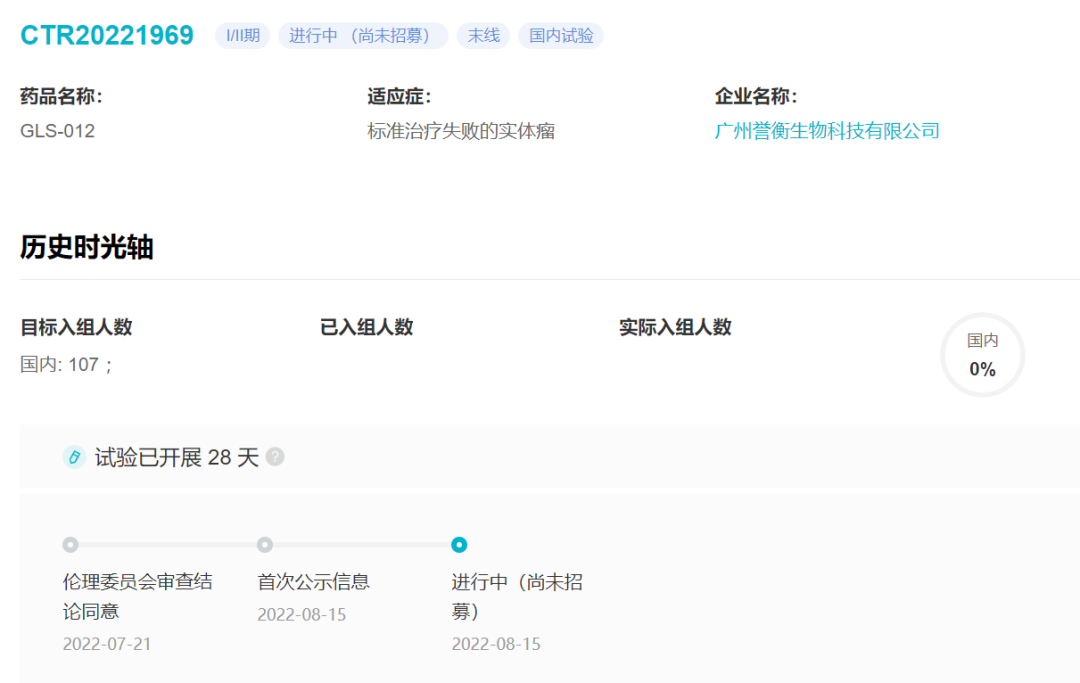1080x683 pixels.
Task: Click the 目标入组人数 label
Action: (76, 327)
